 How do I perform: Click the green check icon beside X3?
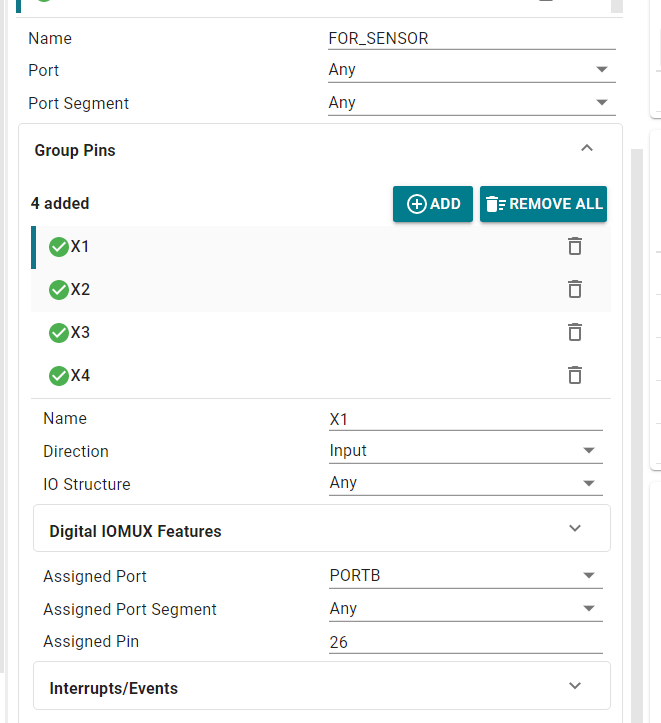tap(59, 333)
